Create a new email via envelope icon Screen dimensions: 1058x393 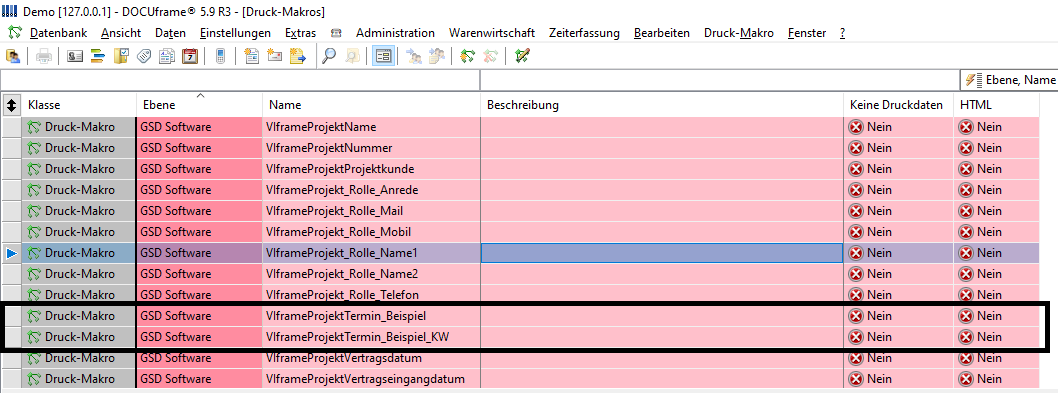coord(275,56)
